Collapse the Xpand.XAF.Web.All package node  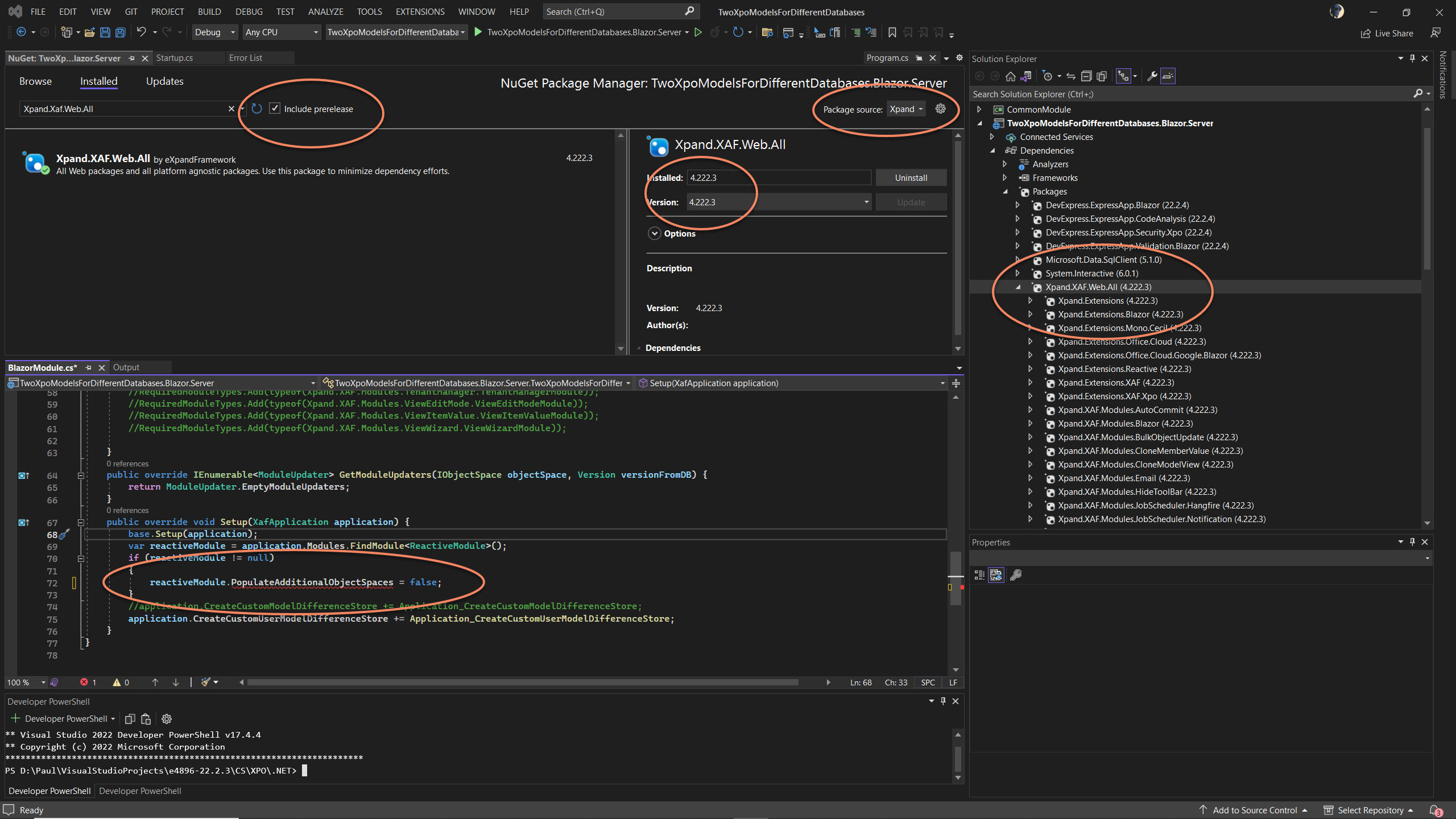[1020, 287]
